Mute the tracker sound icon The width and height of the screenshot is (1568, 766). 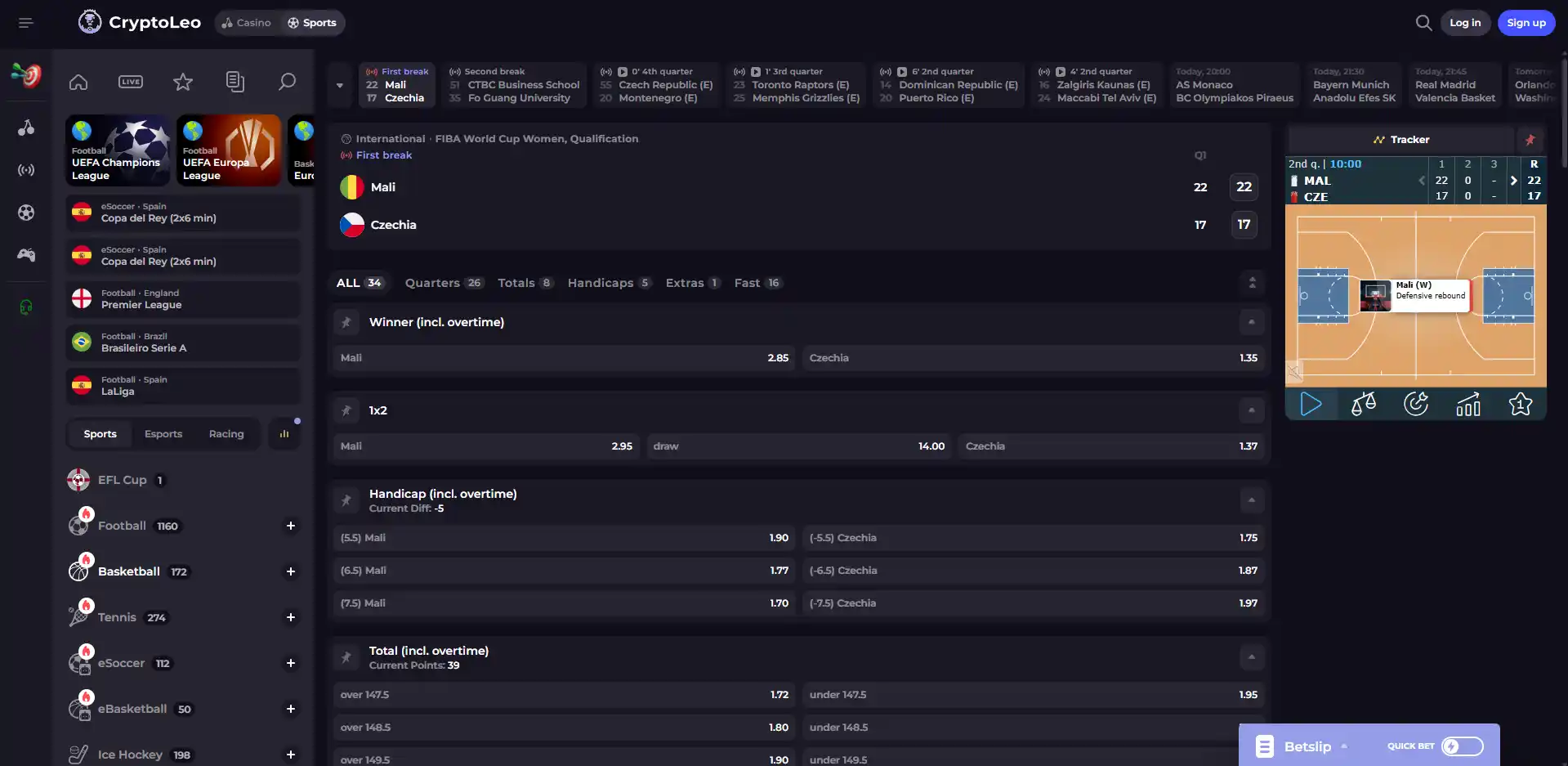(x=1294, y=372)
